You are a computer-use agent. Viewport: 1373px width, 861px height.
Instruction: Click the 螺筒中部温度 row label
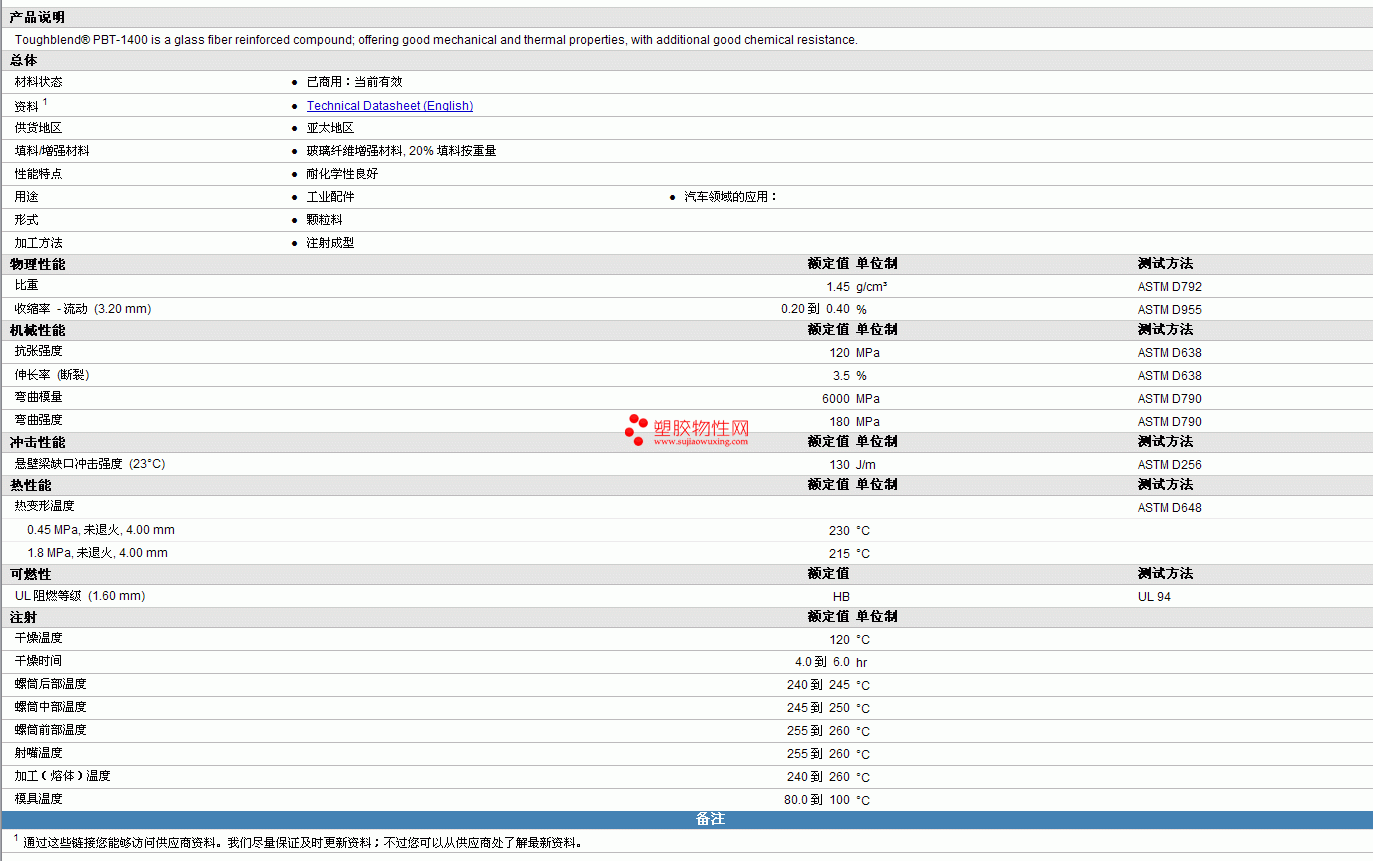coord(50,707)
